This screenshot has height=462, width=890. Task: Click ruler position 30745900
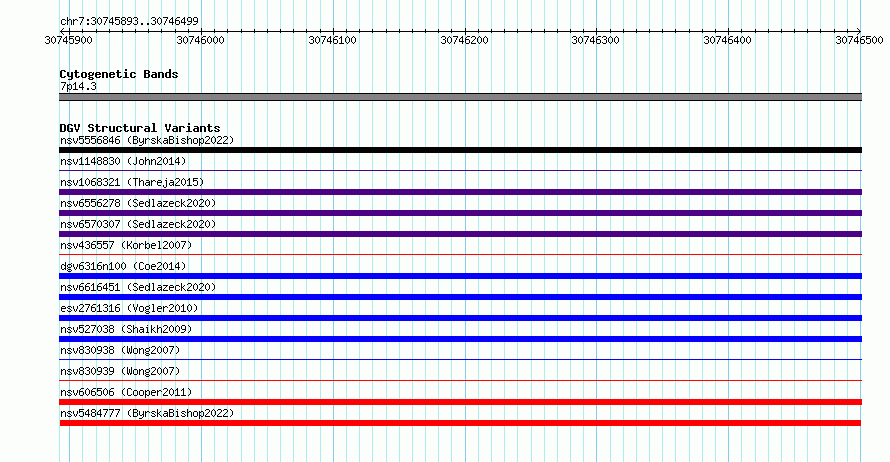[x=69, y=40]
